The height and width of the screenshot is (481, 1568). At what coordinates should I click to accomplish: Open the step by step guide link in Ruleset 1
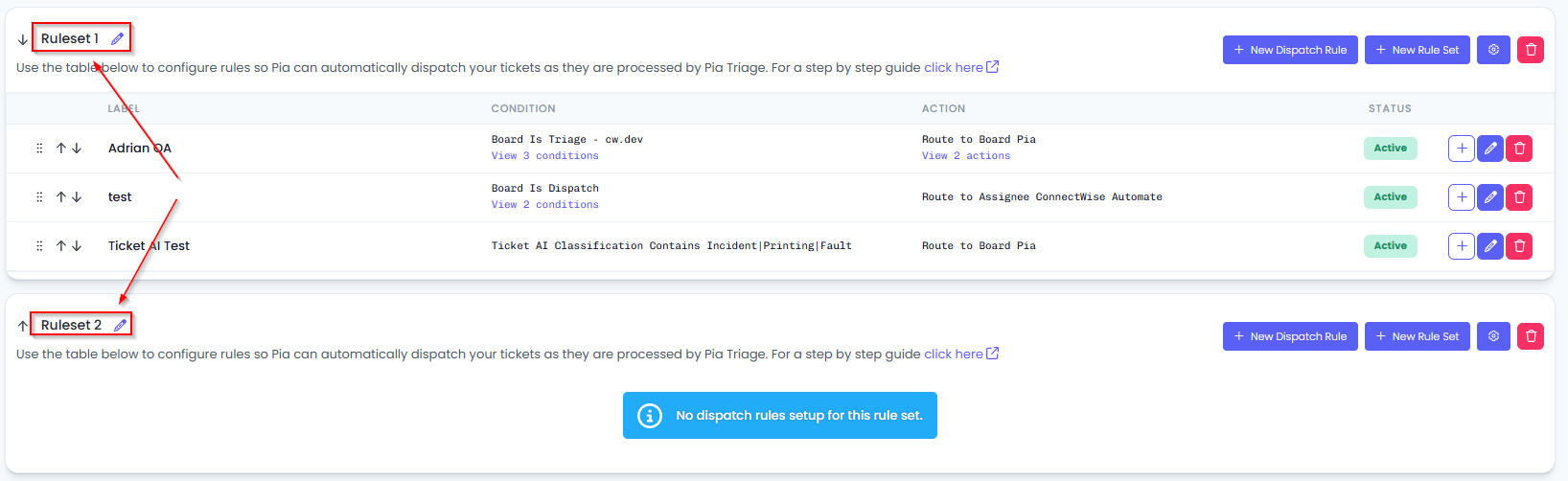click(961, 67)
